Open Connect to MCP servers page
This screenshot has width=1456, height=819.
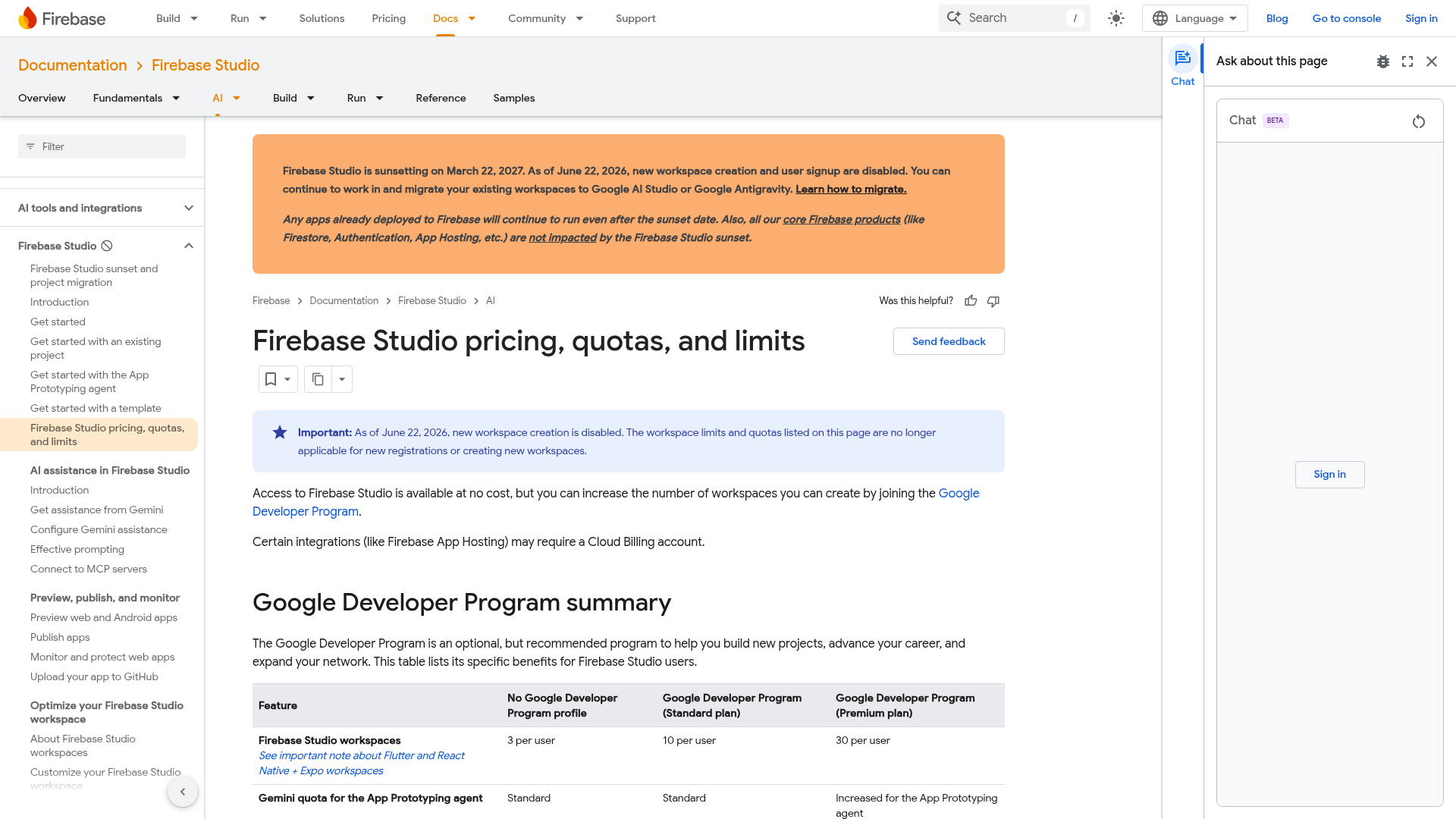click(x=89, y=569)
